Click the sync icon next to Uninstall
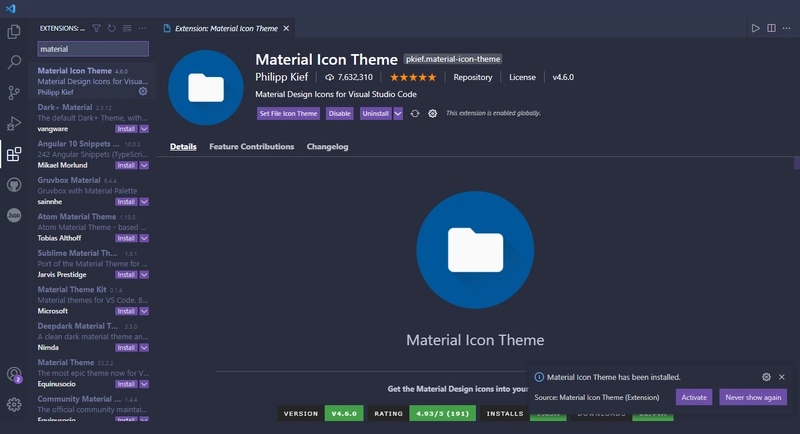This screenshot has height=434, width=800. pyautogui.click(x=415, y=113)
